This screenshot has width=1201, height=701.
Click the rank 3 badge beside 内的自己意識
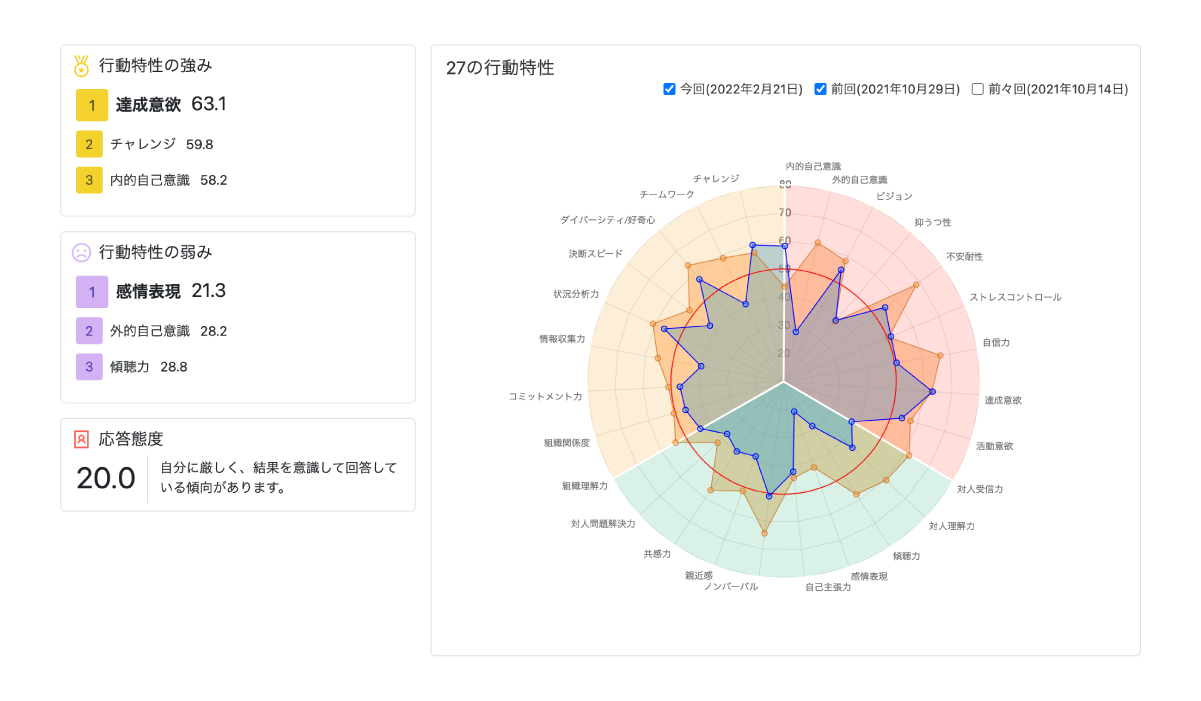click(x=89, y=180)
